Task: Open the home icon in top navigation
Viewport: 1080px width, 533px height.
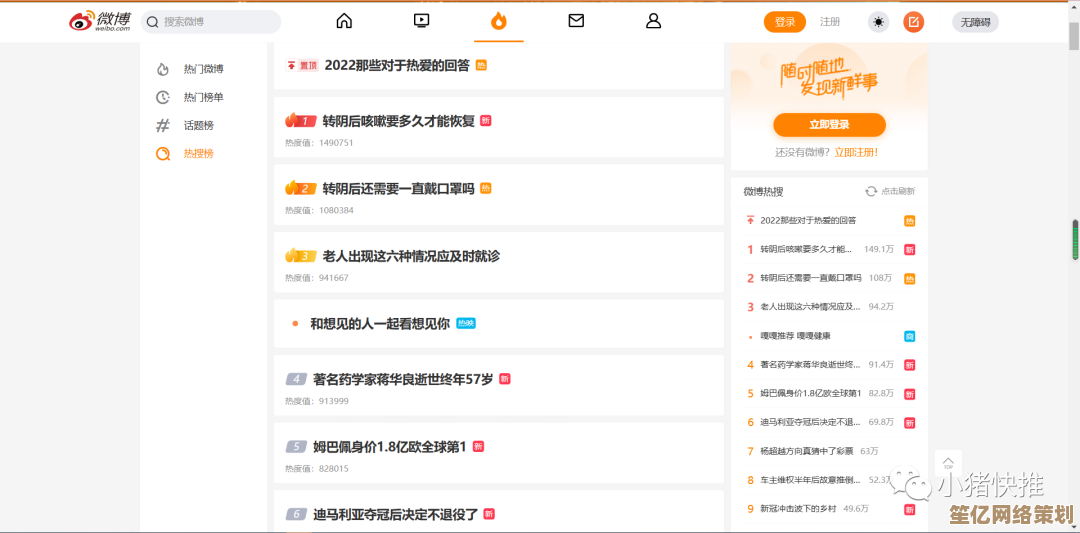Action: click(344, 21)
